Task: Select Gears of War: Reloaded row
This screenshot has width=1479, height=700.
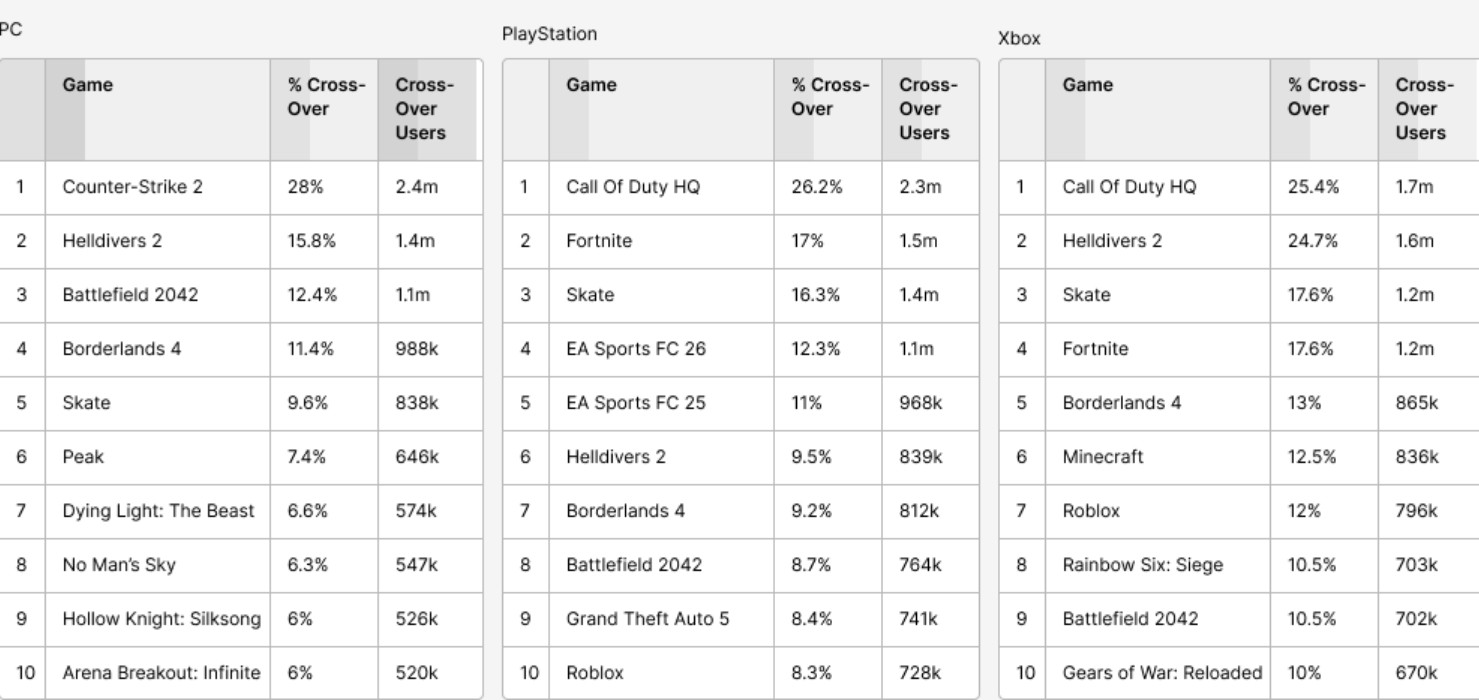Action: [x=1239, y=673]
